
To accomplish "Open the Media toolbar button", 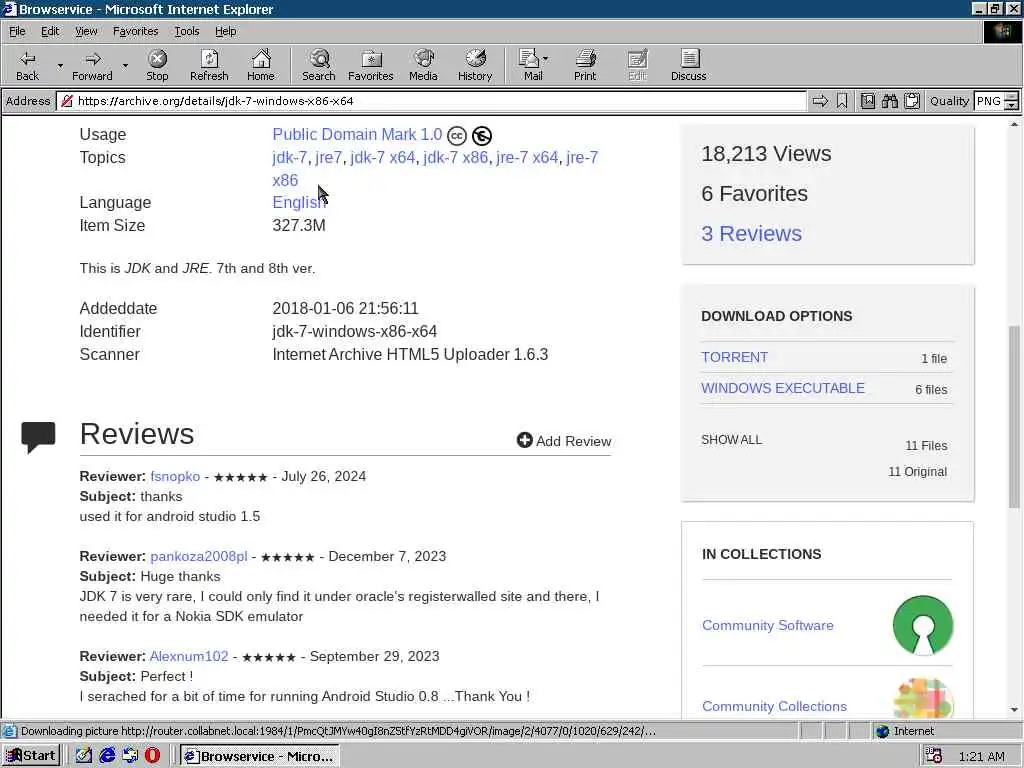I will tap(423, 65).
